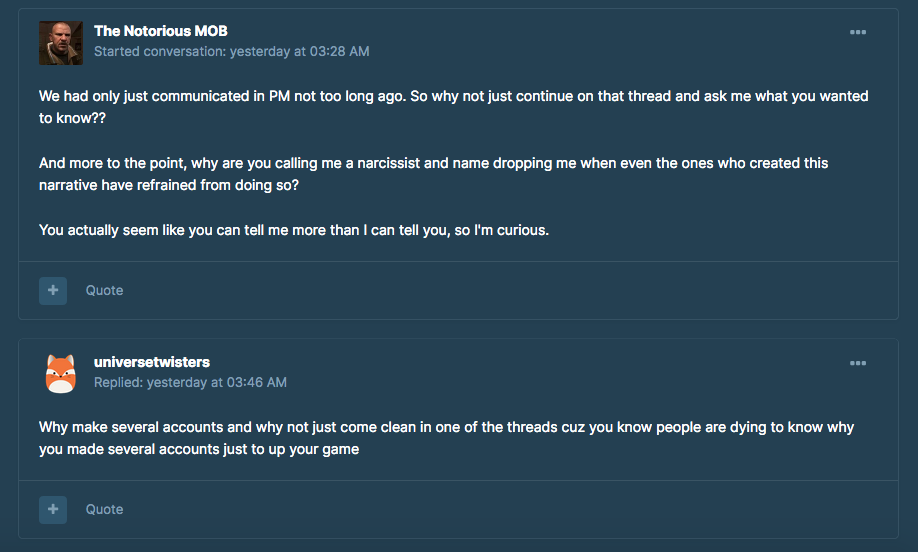
Task: Toggle multi-quote plus on The Notorious MOB's message
Action: tap(53, 290)
